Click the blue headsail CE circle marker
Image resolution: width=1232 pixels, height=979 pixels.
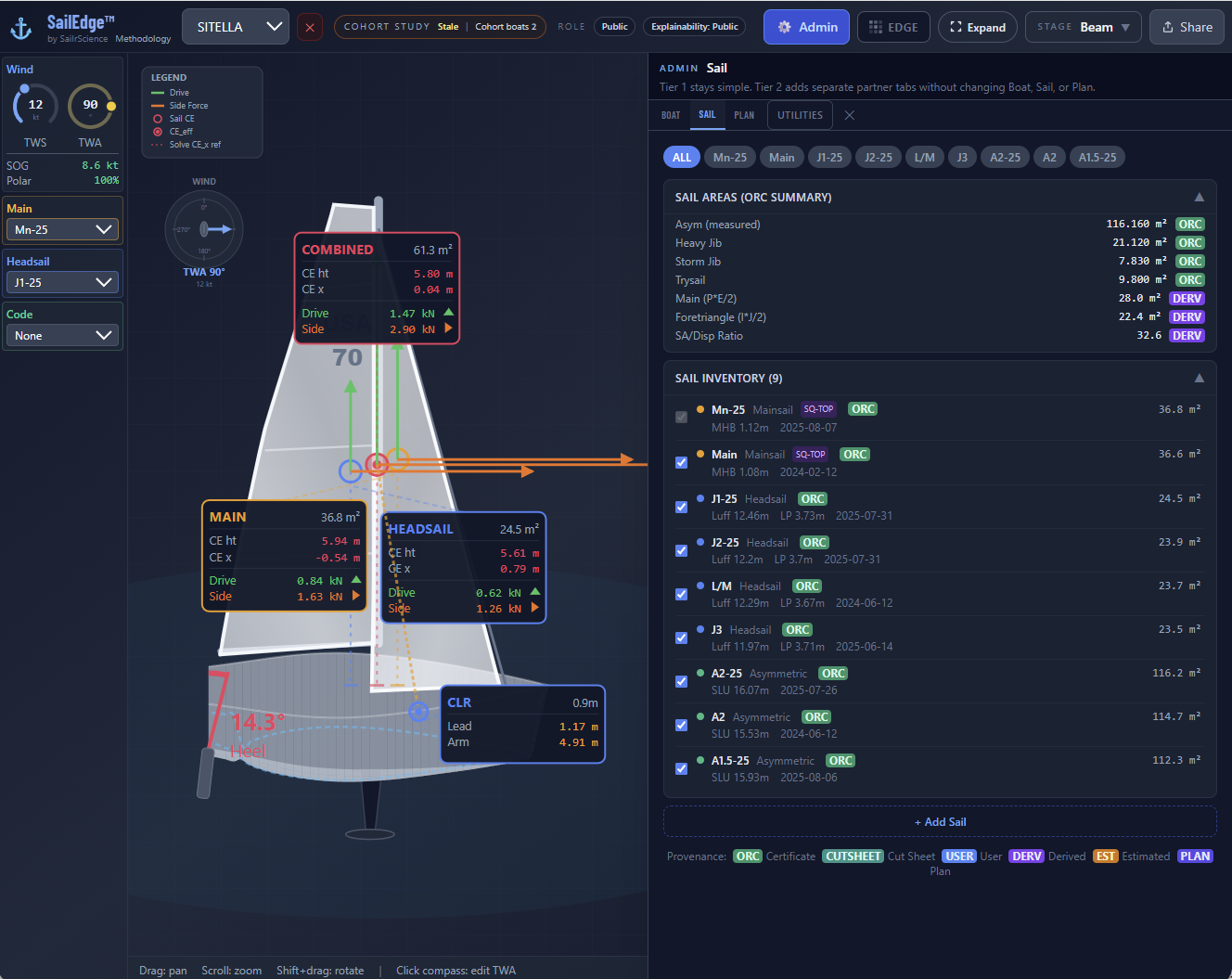point(350,471)
